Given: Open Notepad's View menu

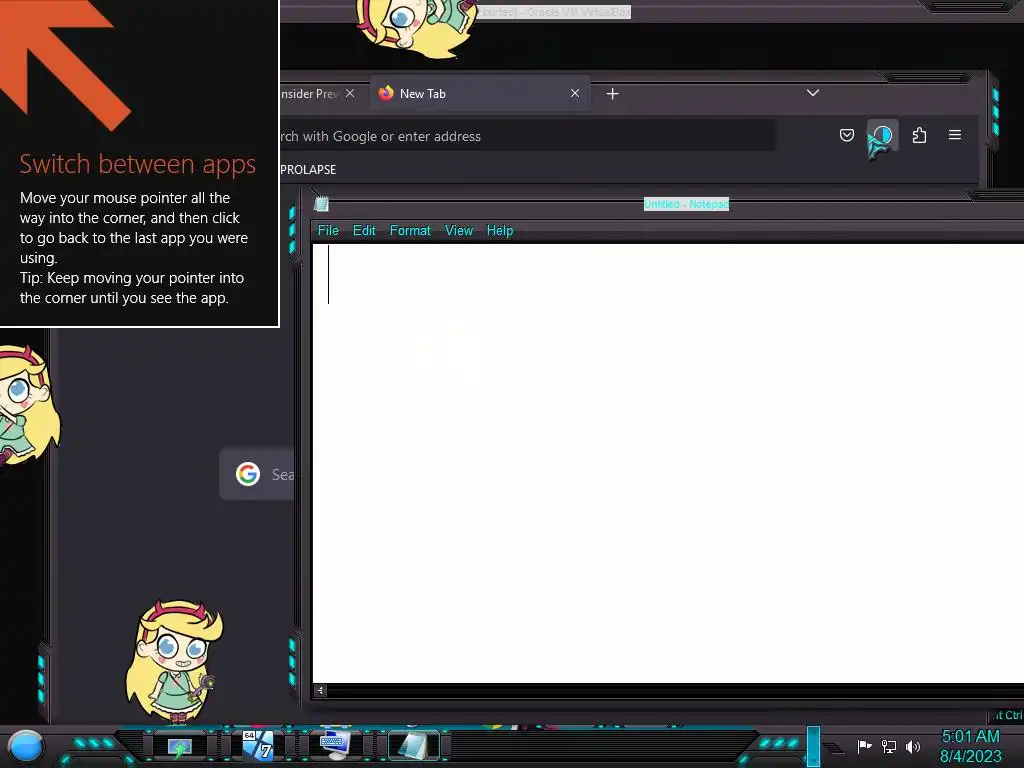Looking at the screenshot, I should [458, 231].
